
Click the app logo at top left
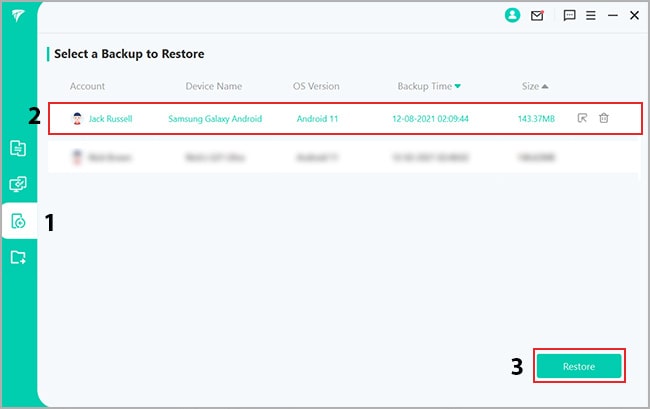click(x=18, y=17)
